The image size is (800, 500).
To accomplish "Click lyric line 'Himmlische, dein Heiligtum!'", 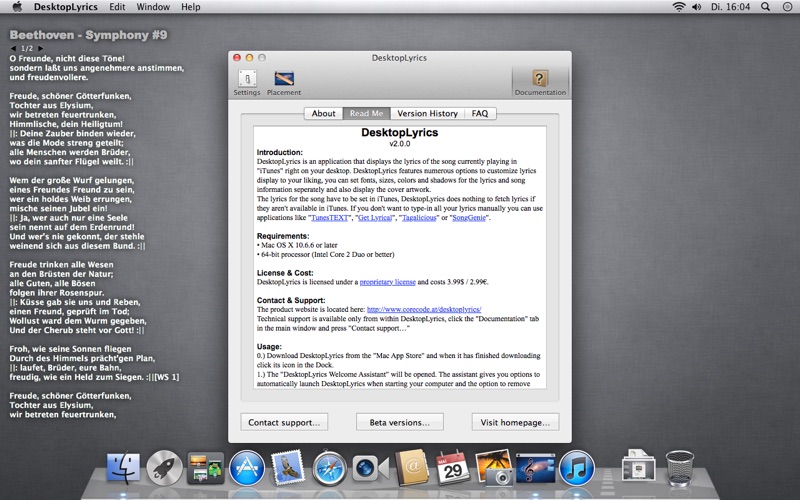I will coord(66,124).
